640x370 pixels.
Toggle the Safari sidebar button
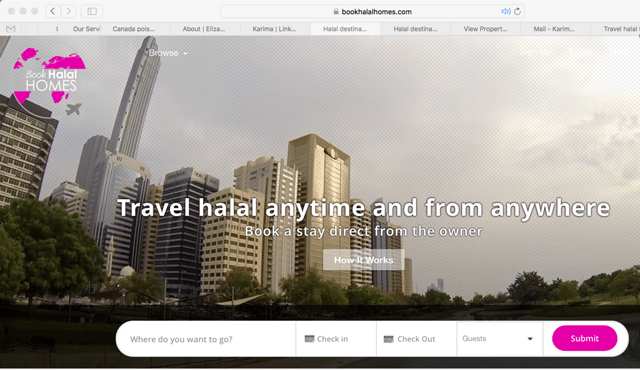pyautogui.click(x=92, y=11)
